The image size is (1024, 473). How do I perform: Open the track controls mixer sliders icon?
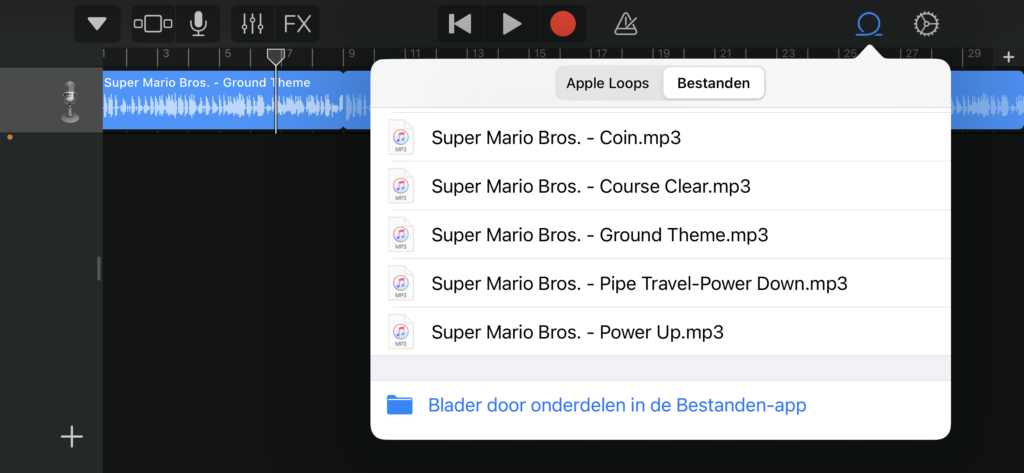[252, 24]
